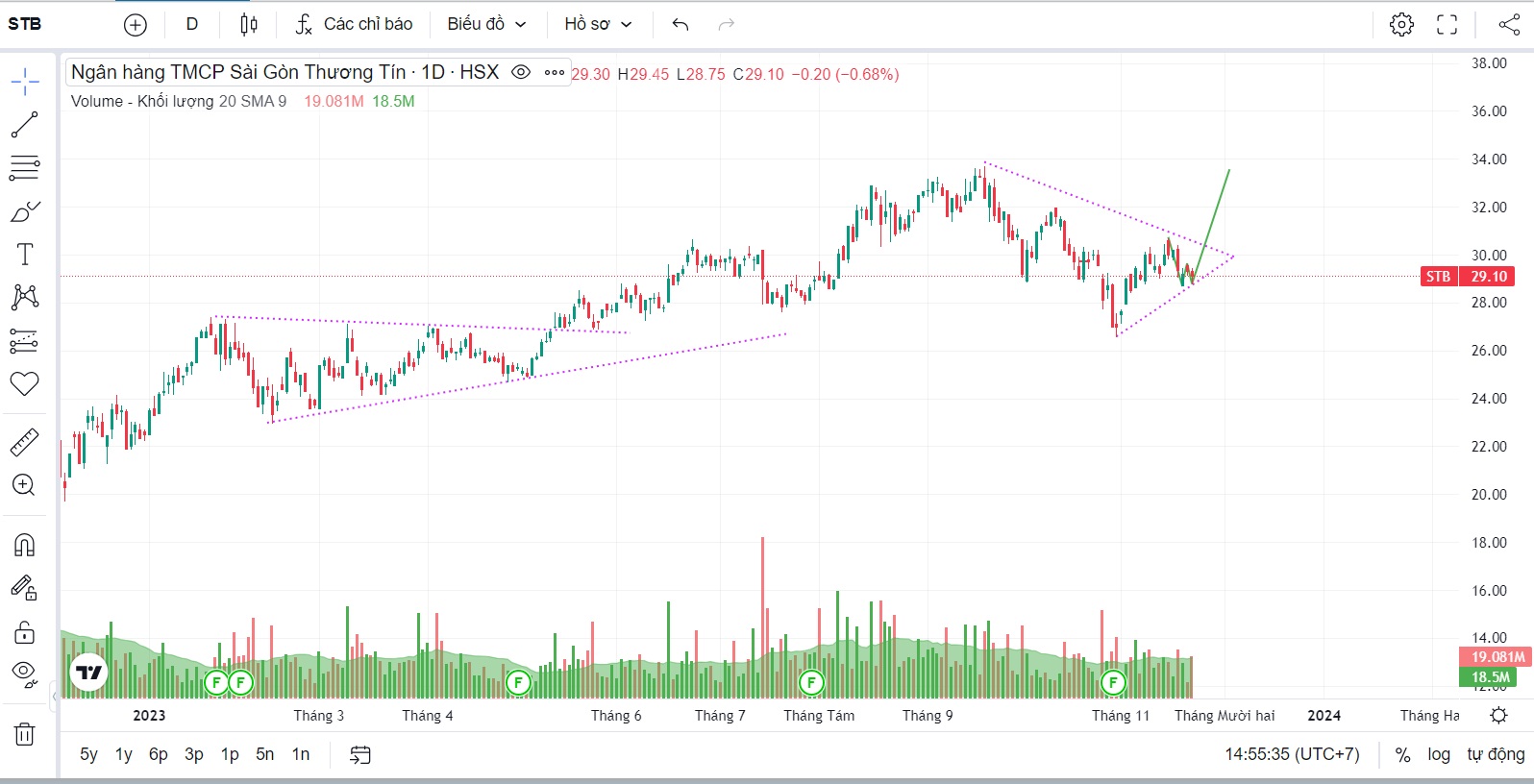The height and width of the screenshot is (784, 1534).
Task: Expand the Biểu đồ dropdown
Action: (486, 24)
